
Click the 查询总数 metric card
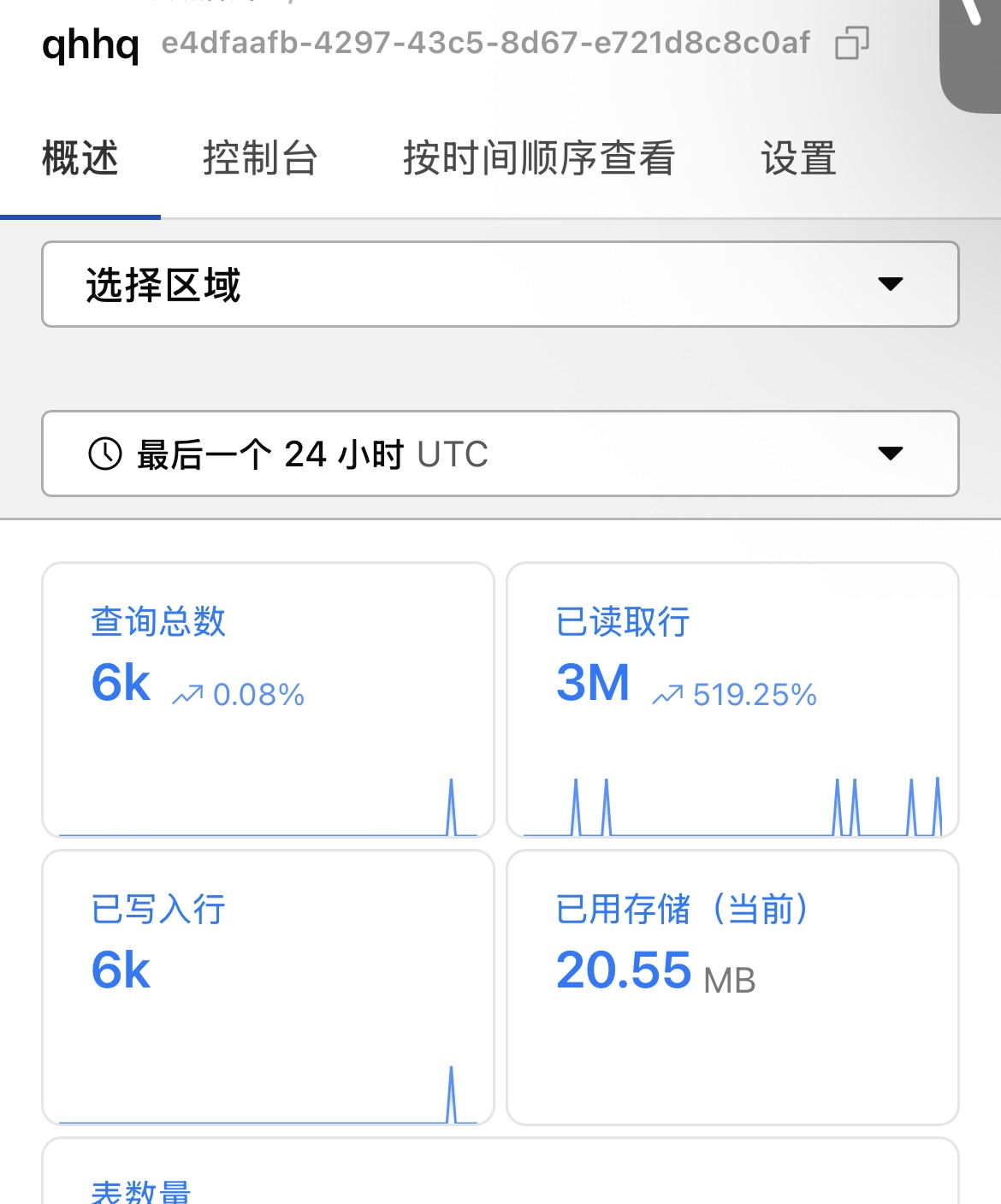click(x=268, y=697)
